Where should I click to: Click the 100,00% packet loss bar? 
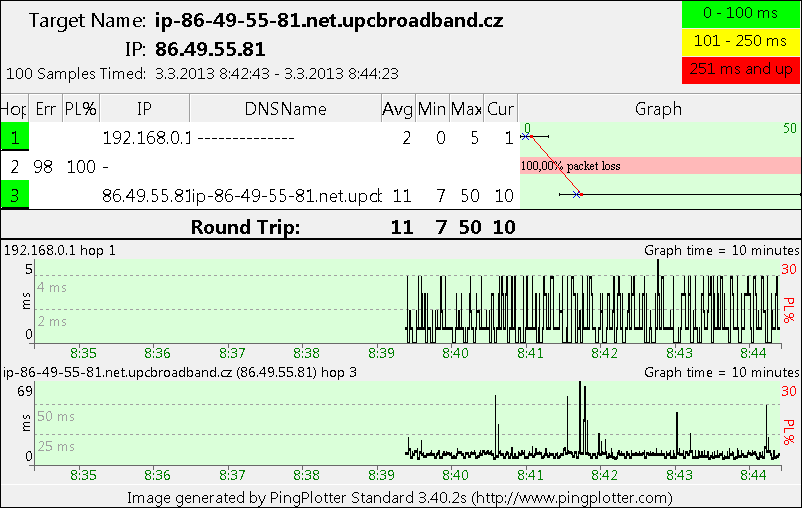[660, 166]
